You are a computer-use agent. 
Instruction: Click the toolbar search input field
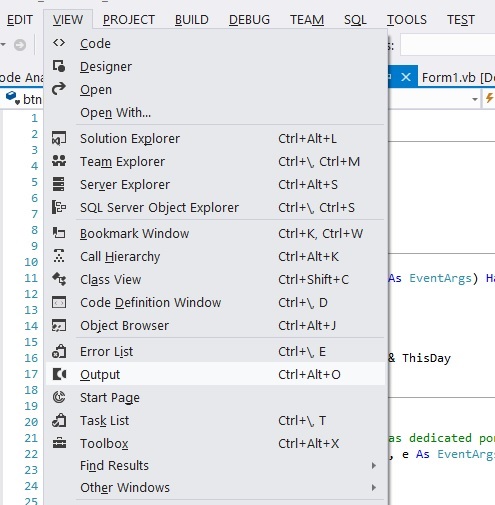(x=448, y=44)
